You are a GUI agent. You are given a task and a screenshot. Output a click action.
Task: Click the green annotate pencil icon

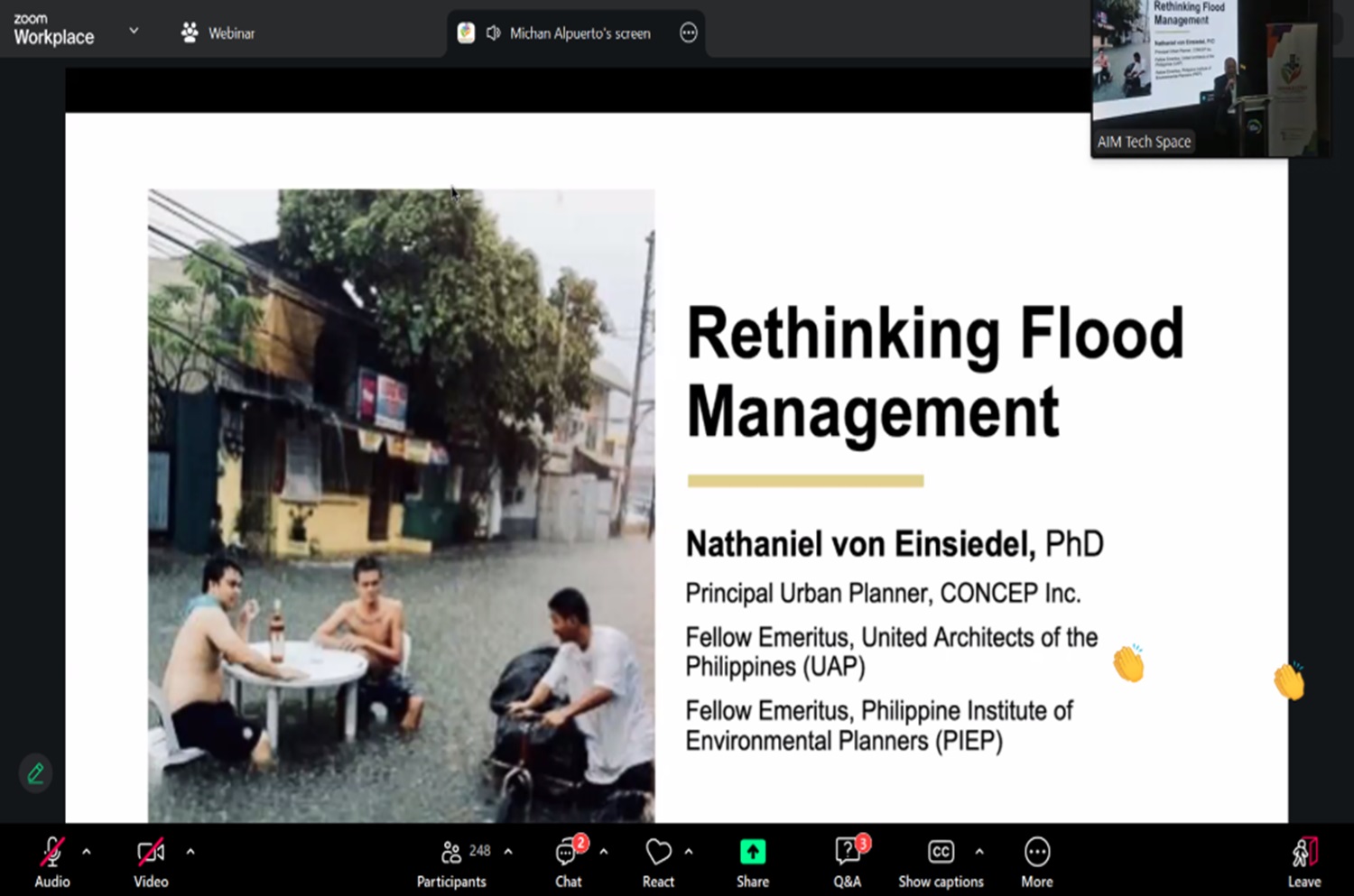(x=35, y=773)
